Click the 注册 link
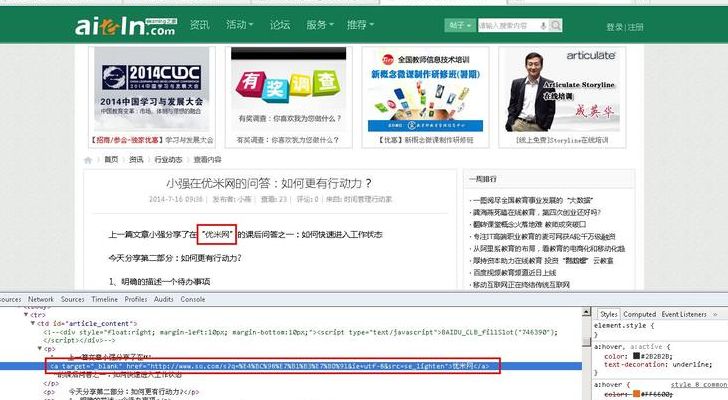Screen dimensions: 728x400 (x=635, y=27)
